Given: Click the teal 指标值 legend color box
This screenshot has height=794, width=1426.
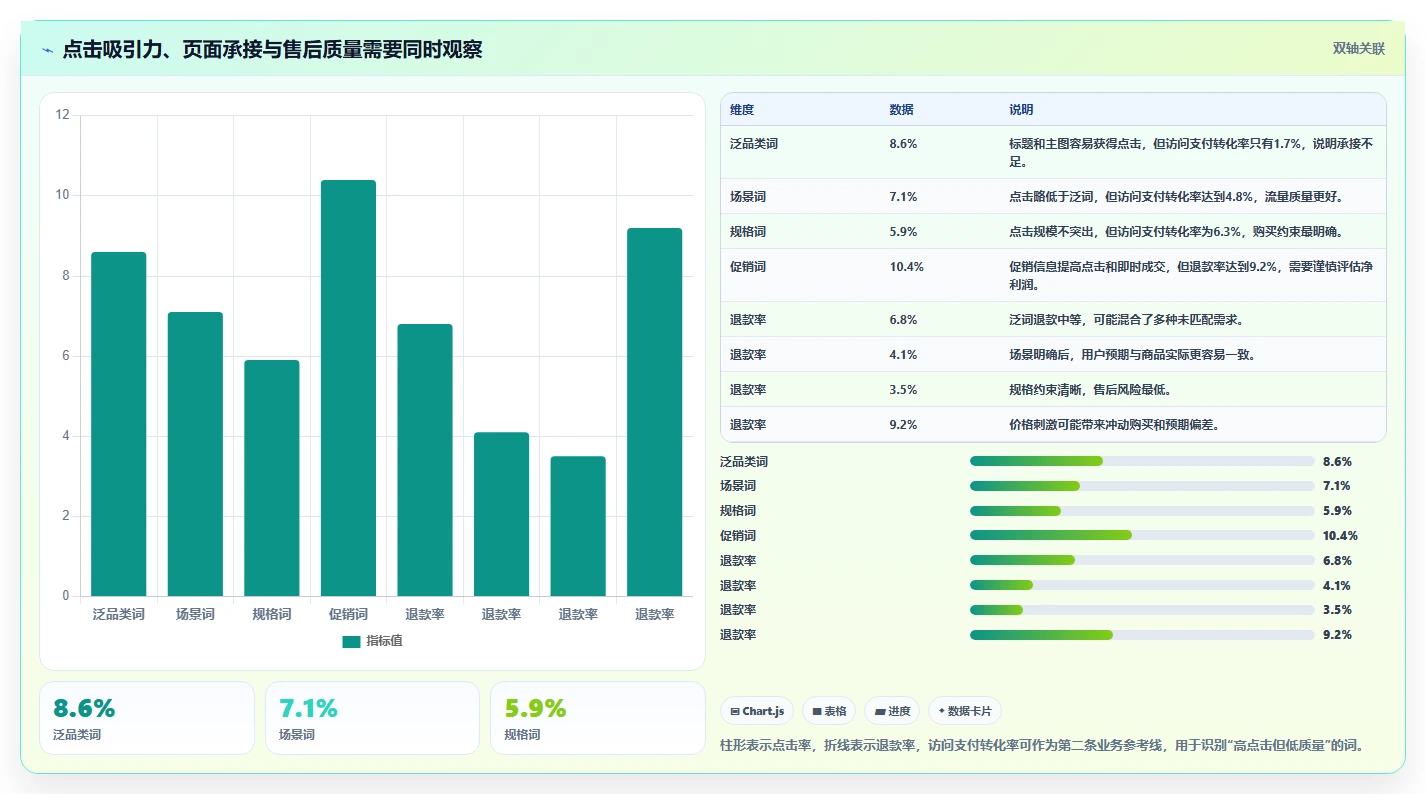Looking at the screenshot, I should coord(351,642).
